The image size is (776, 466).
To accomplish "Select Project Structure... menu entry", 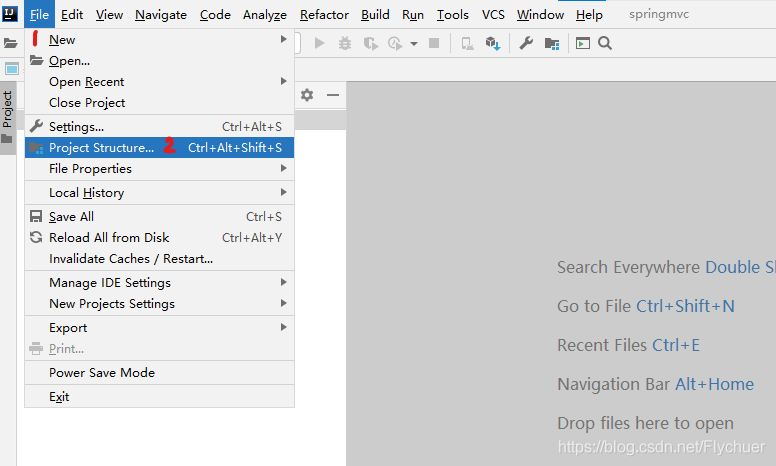I will [159, 147].
